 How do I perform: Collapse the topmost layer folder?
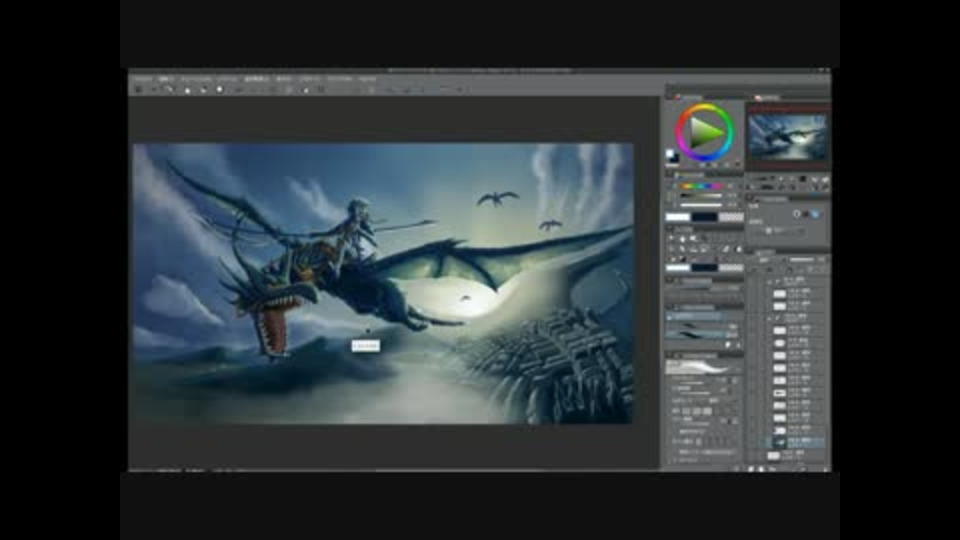770,282
